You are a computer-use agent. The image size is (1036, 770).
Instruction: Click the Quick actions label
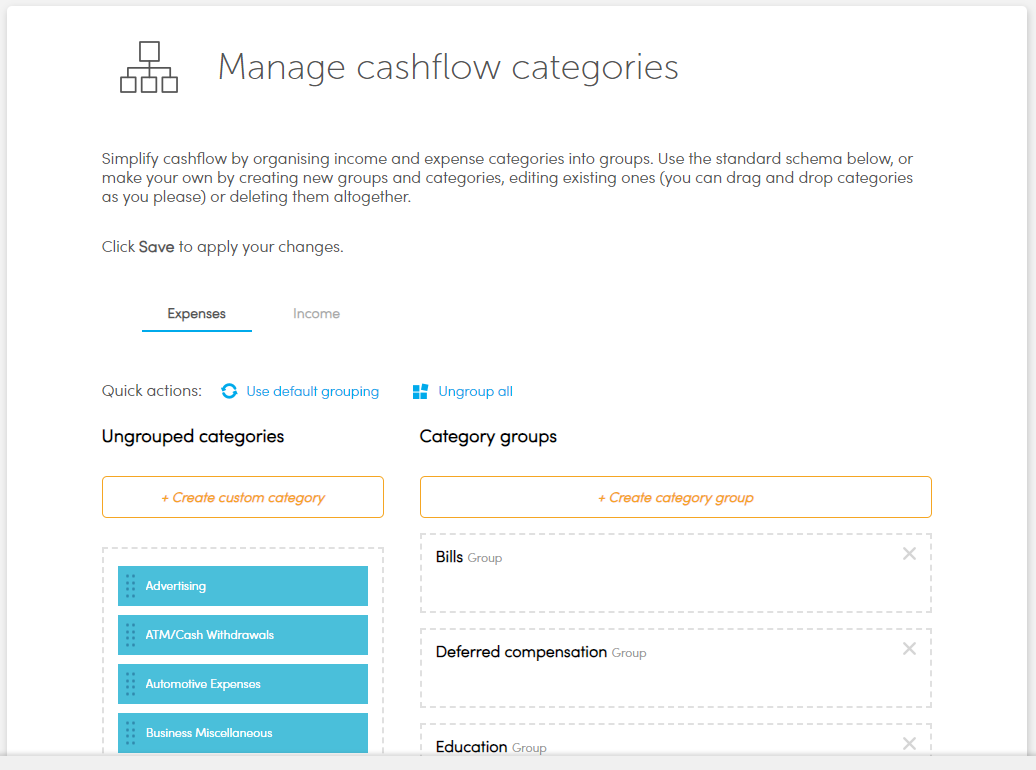point(152,391)
